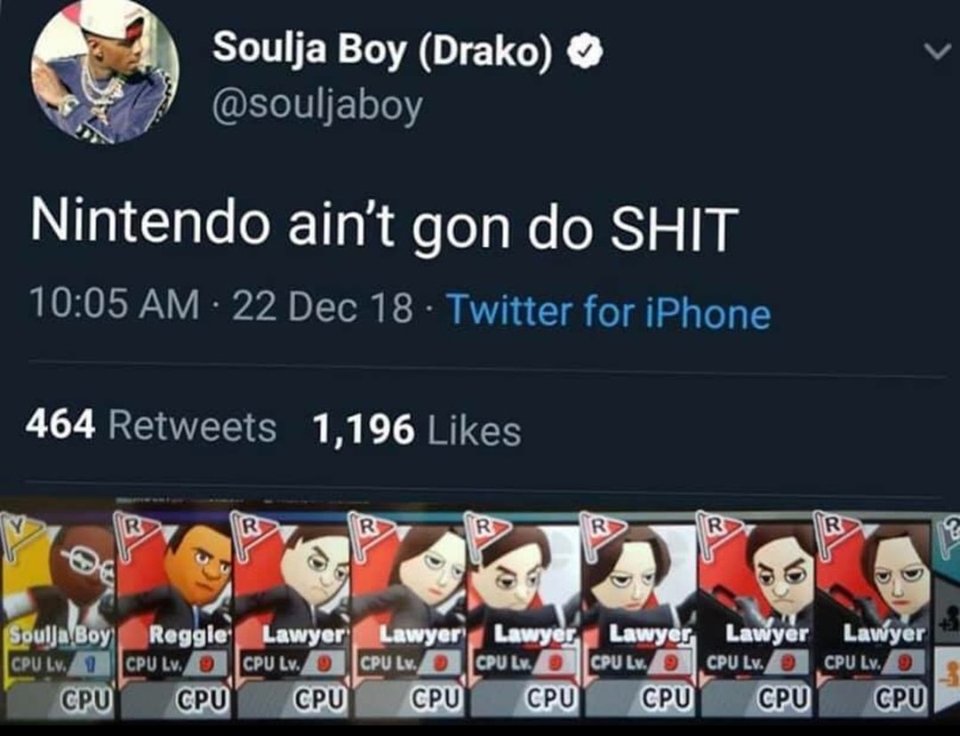Adjust CPU Lv. of Reggie

pyautogui.click(x=176, y=663)
